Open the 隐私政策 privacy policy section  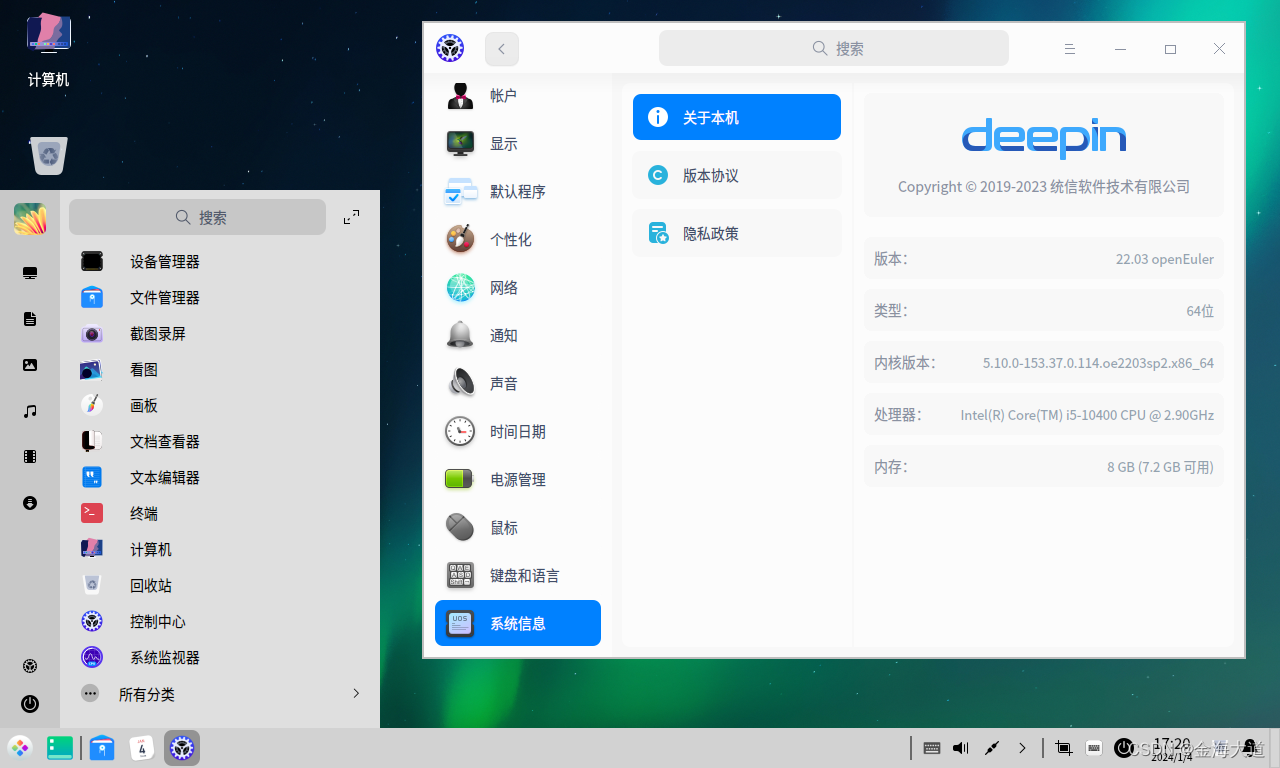pyautogui.click(x=737, y=233)
